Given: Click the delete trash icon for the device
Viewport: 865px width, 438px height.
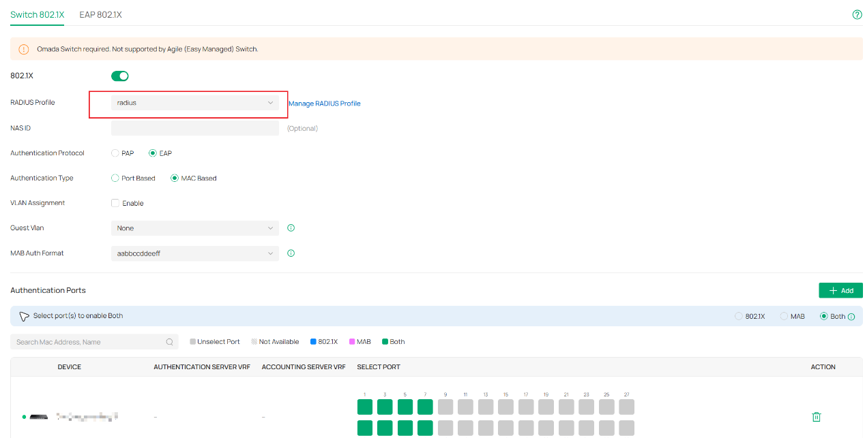Looking at the screenshot, I should coord(816,417).
